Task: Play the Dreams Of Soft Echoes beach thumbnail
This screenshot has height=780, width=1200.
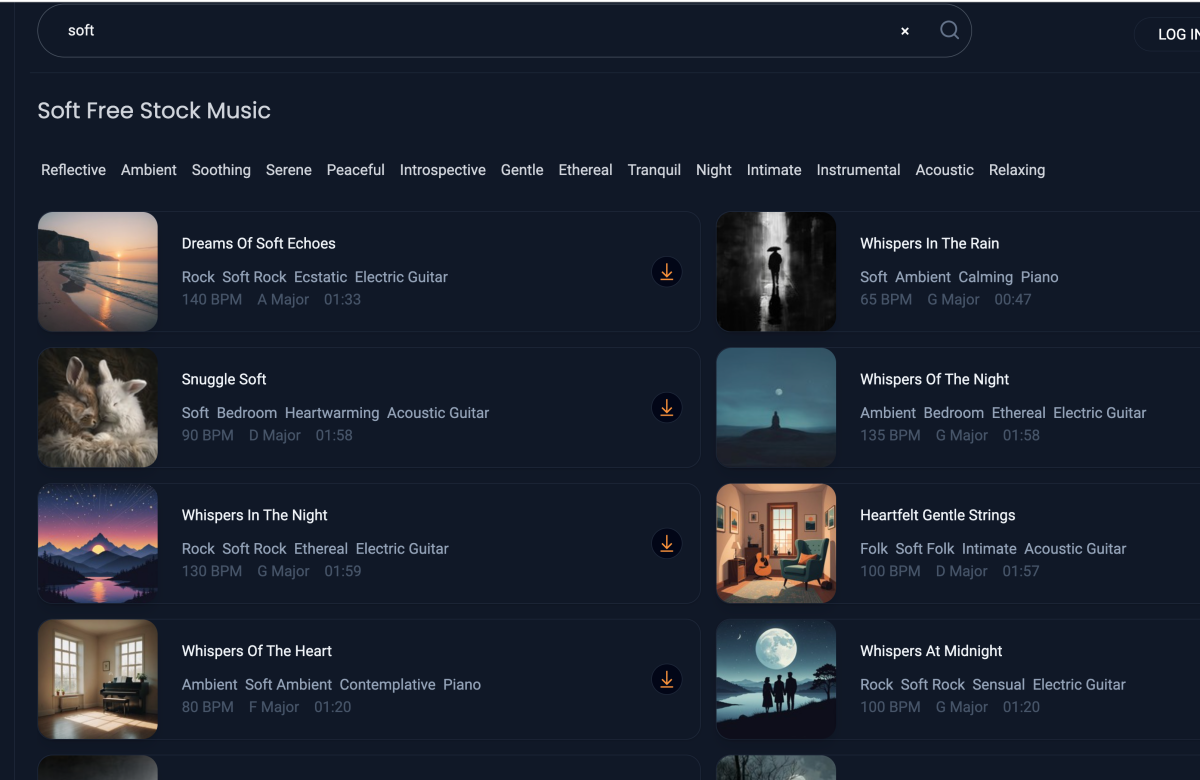Action: 98,271
